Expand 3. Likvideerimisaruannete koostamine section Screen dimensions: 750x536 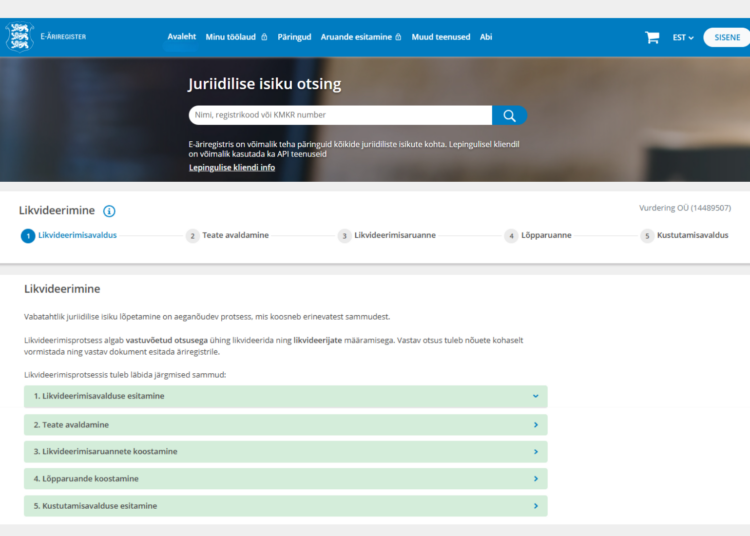(x=286, y=451)
